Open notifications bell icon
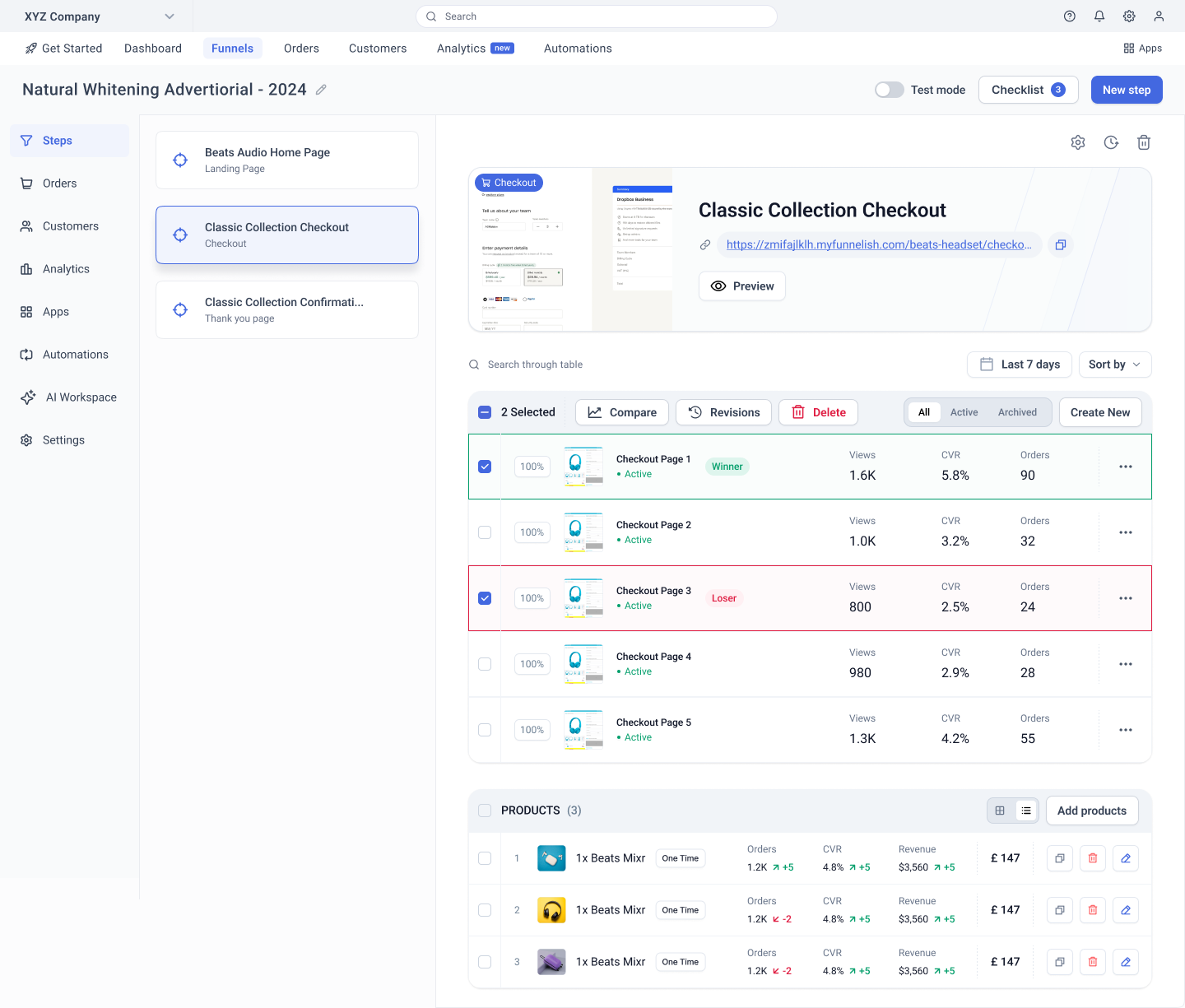 pyautogui.click(x=1099, y=16)
